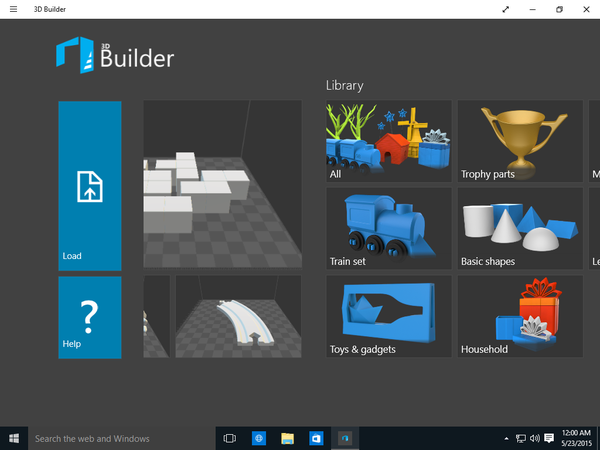The image size is (600, 450).
Task: Show hidden system tray icons
Action: (x=506, y=439)
